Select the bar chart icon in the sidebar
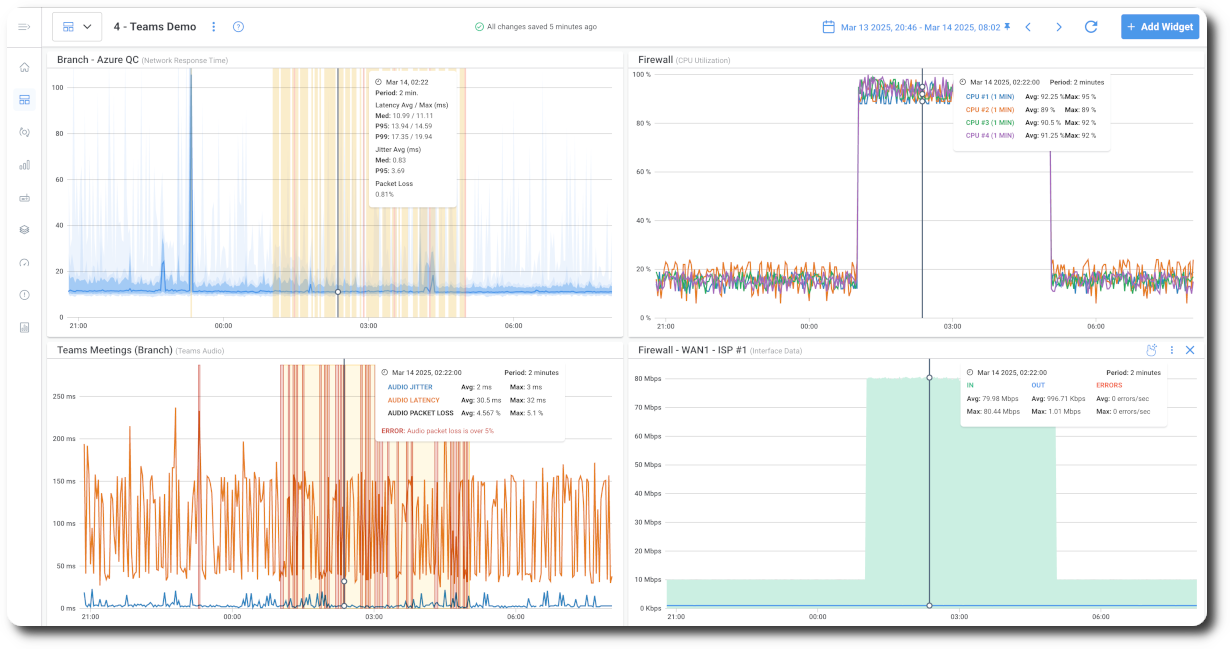Image resolution: width=1230 pixels, height=649 pixels. 25,164
